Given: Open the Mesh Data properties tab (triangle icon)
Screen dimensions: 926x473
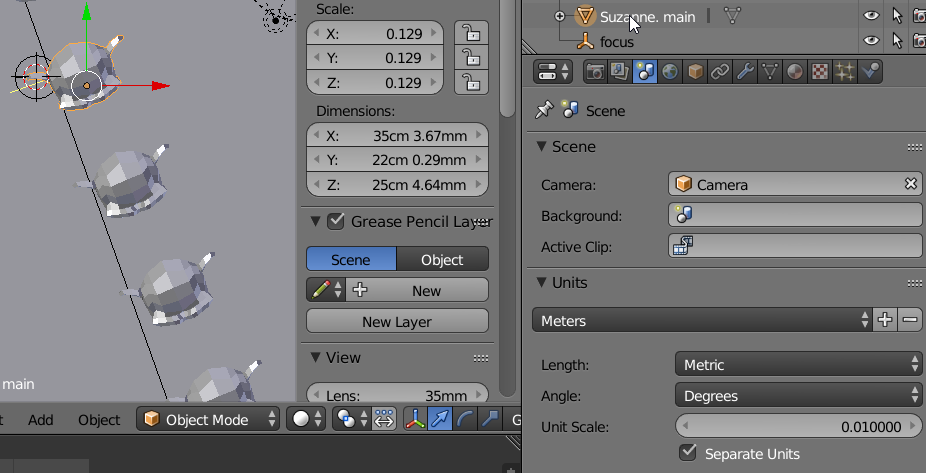Looking at the screenshot, I should (770, 72).
